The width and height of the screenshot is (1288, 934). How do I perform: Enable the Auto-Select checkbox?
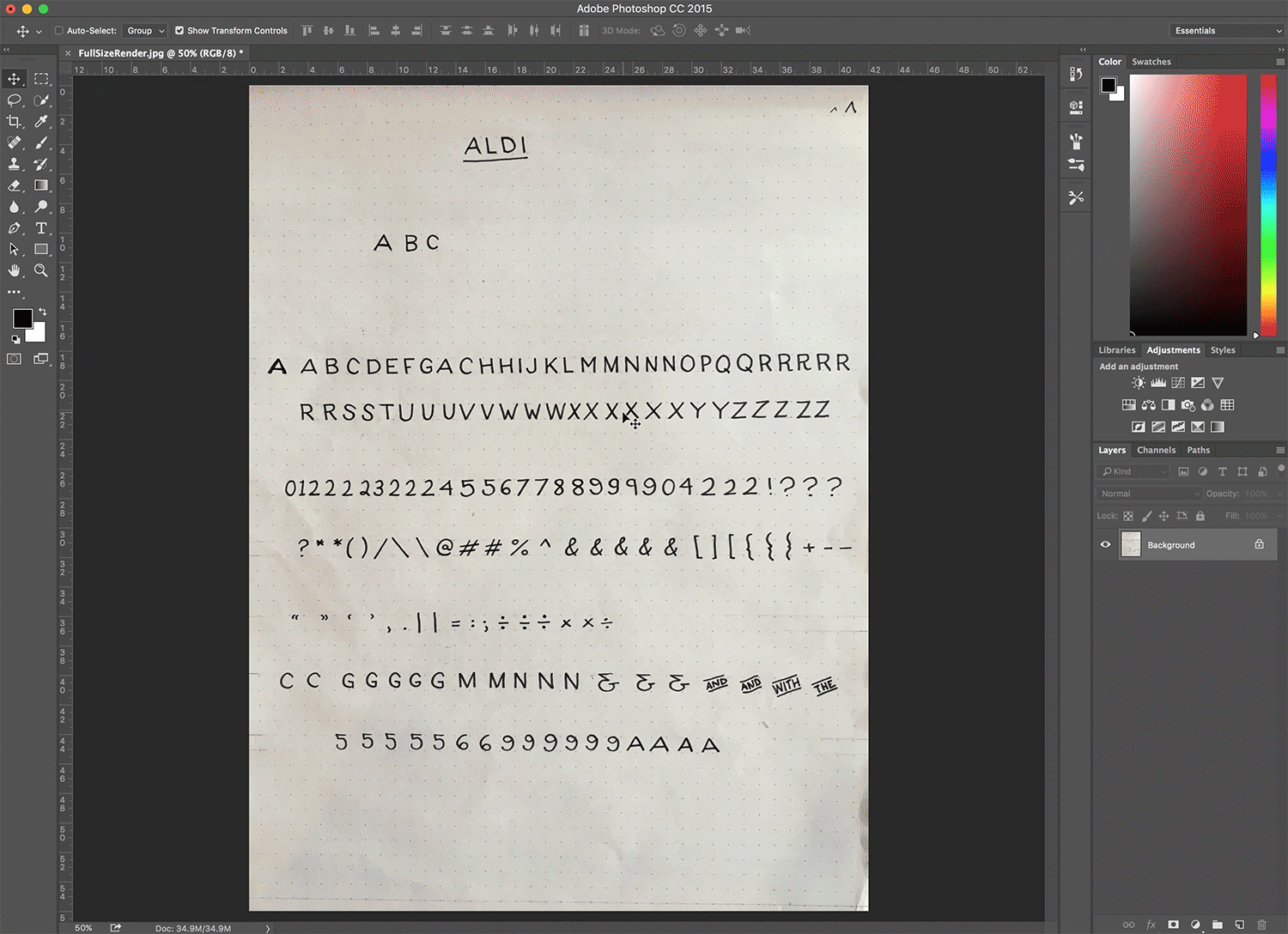(59, 30)
